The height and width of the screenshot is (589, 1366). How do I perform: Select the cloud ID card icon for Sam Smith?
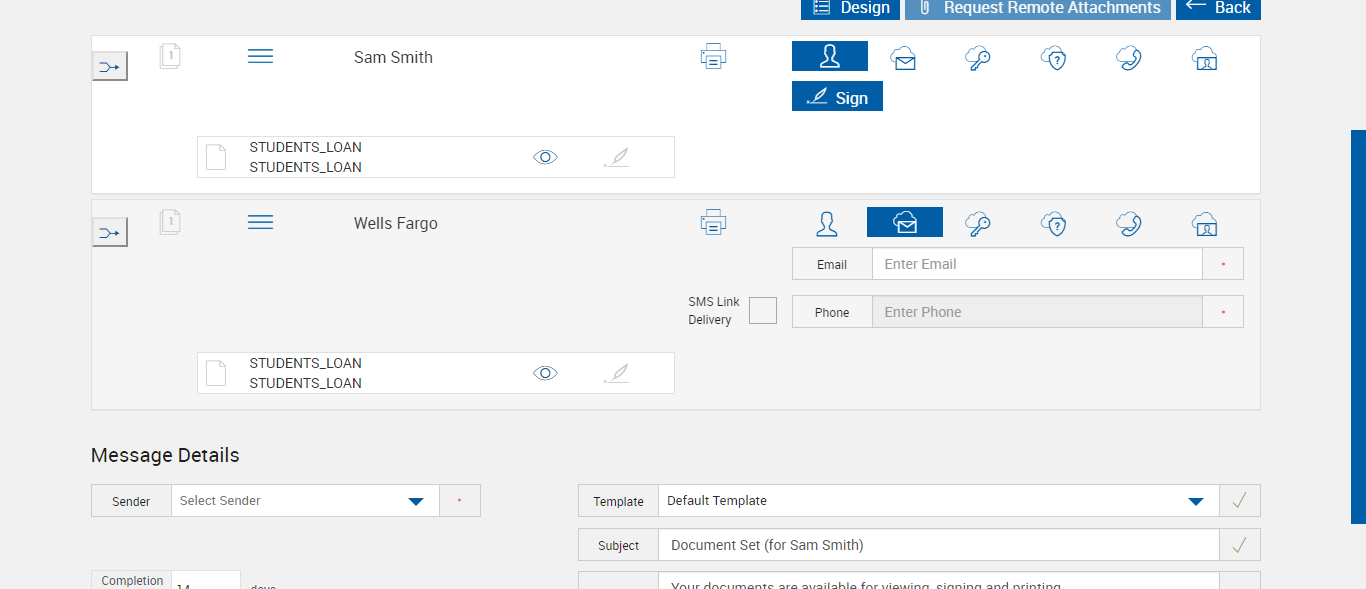[x=1205, y=58]
